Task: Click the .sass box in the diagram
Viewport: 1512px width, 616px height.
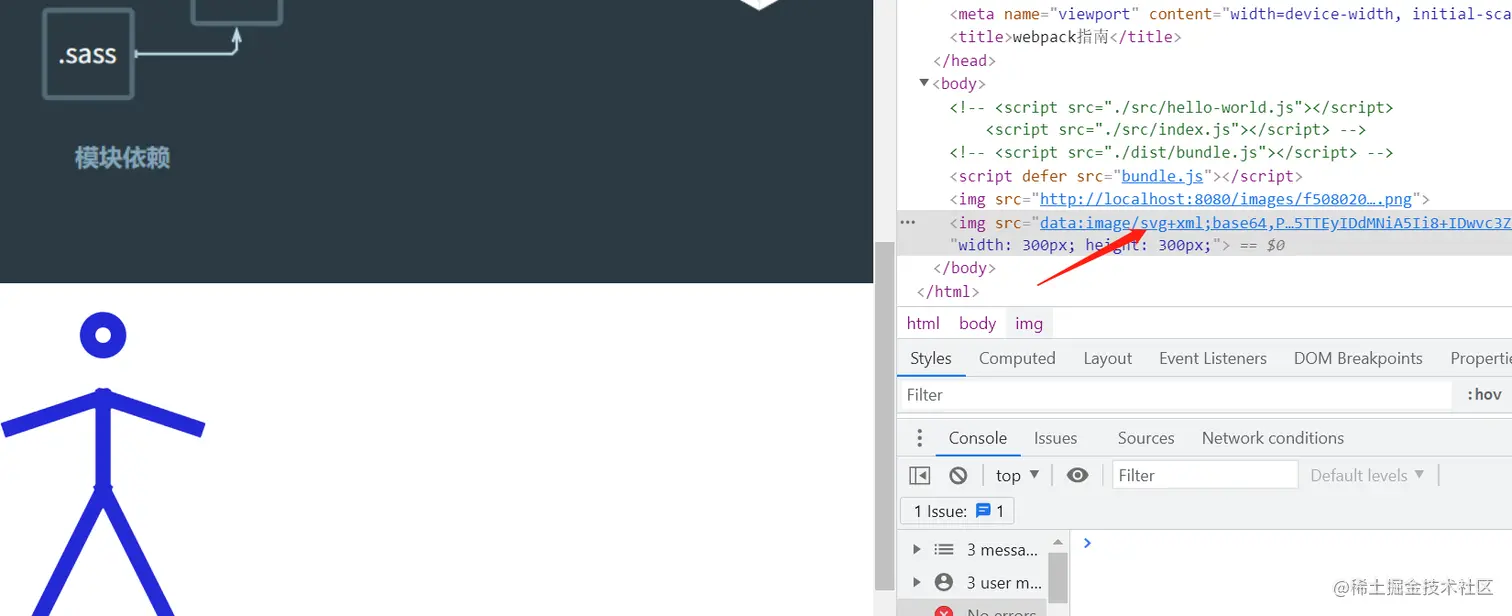Action: coord(88,54)
